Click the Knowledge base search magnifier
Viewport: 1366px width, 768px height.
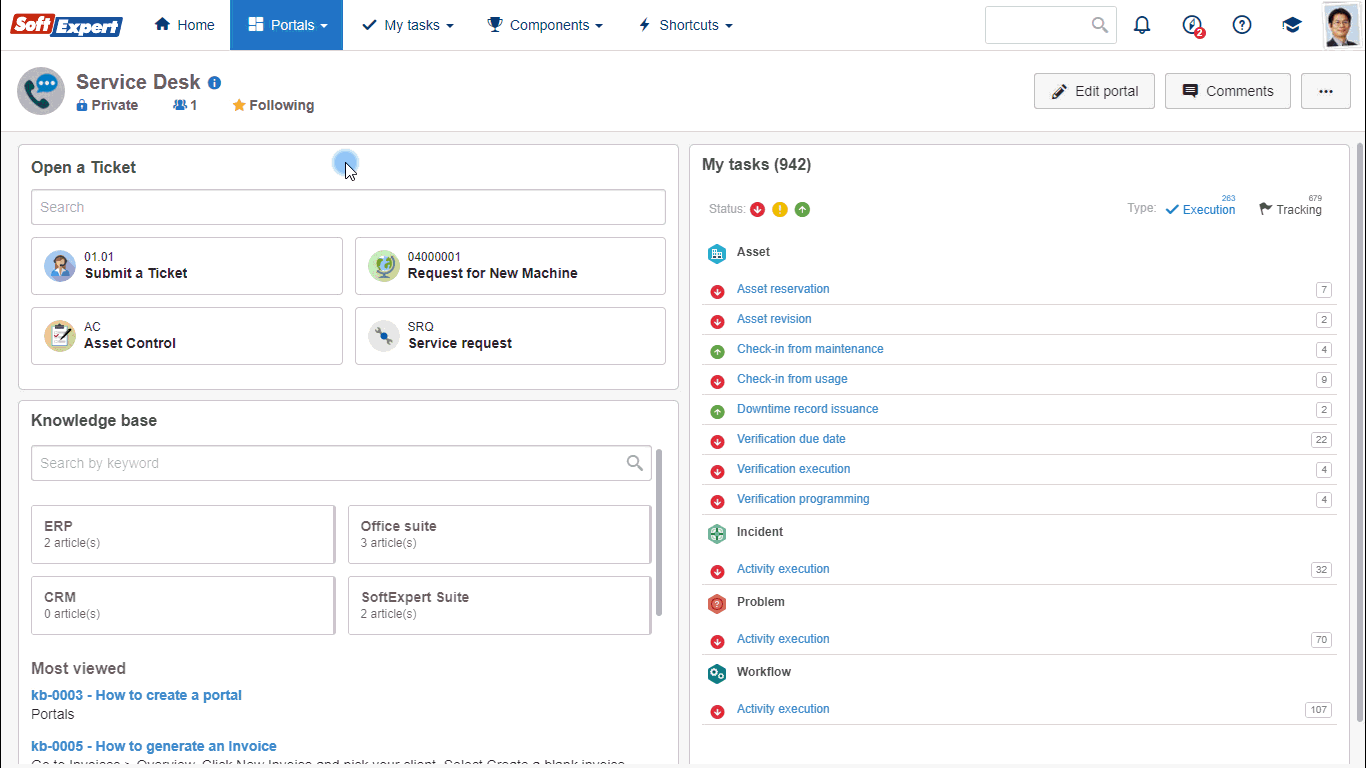[x=635, y=463]
